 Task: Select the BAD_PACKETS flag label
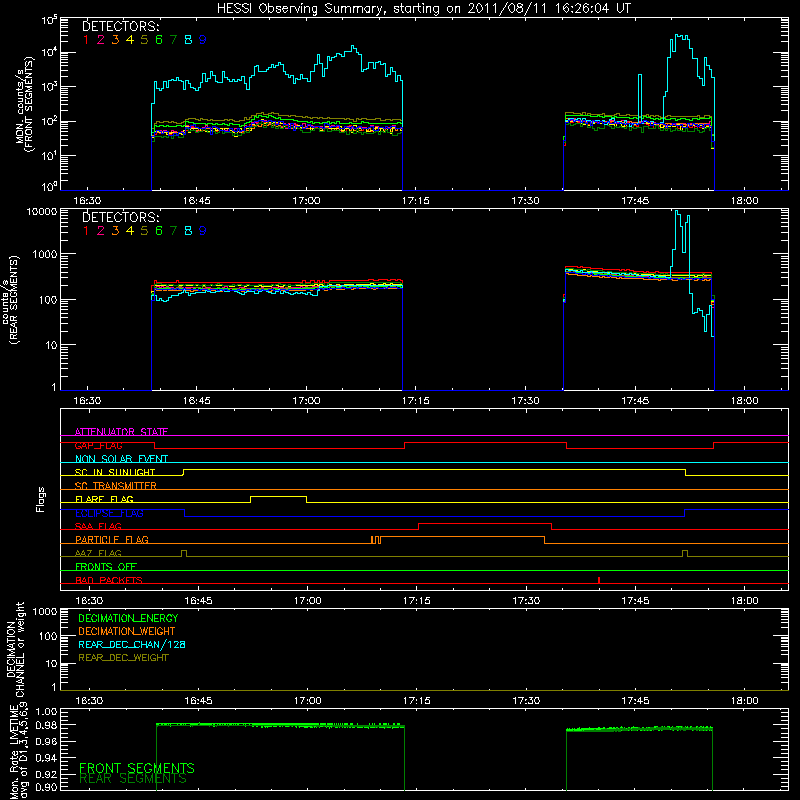[109, 580]
